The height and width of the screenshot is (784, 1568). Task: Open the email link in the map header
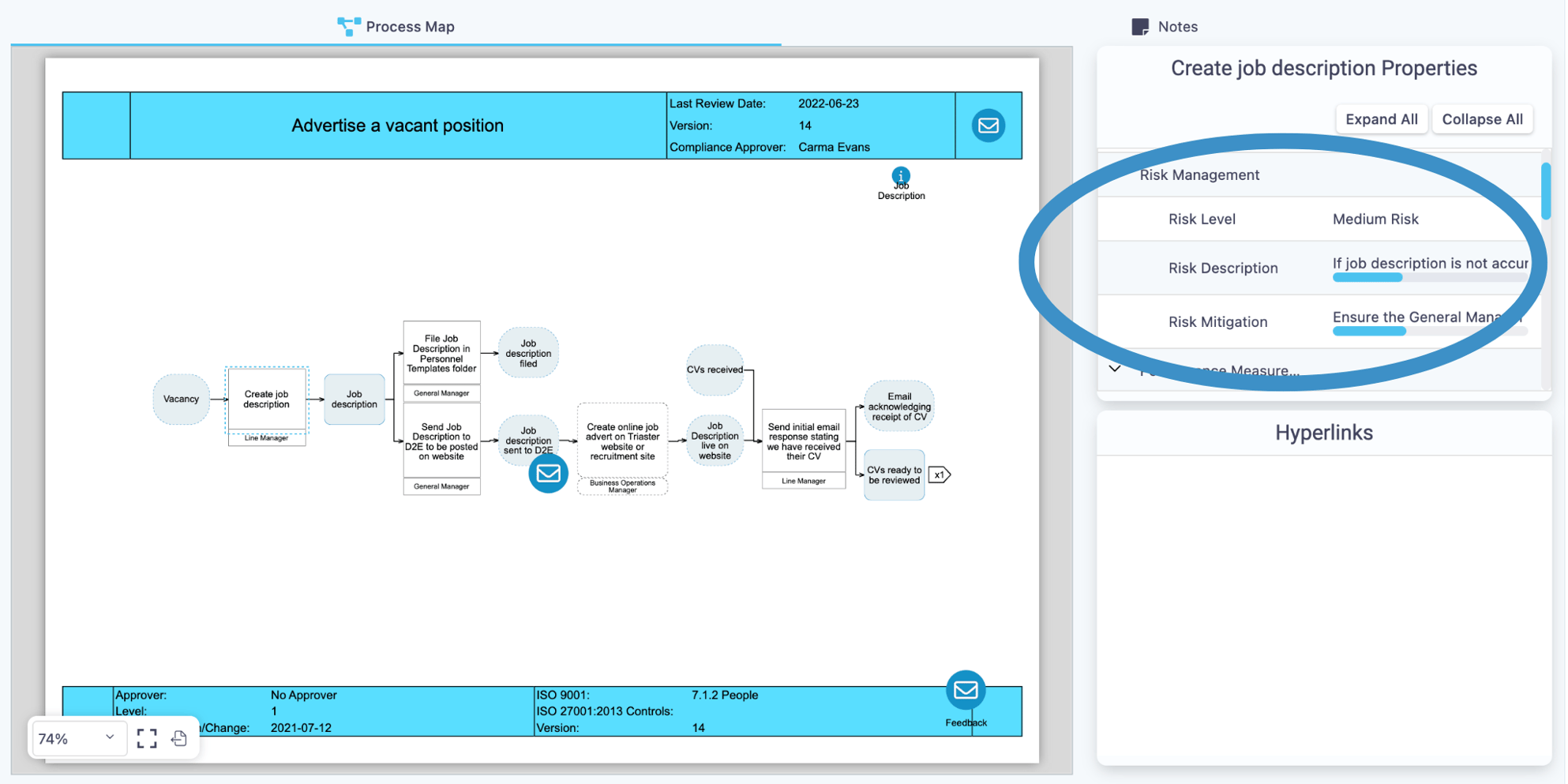(988, 125)
